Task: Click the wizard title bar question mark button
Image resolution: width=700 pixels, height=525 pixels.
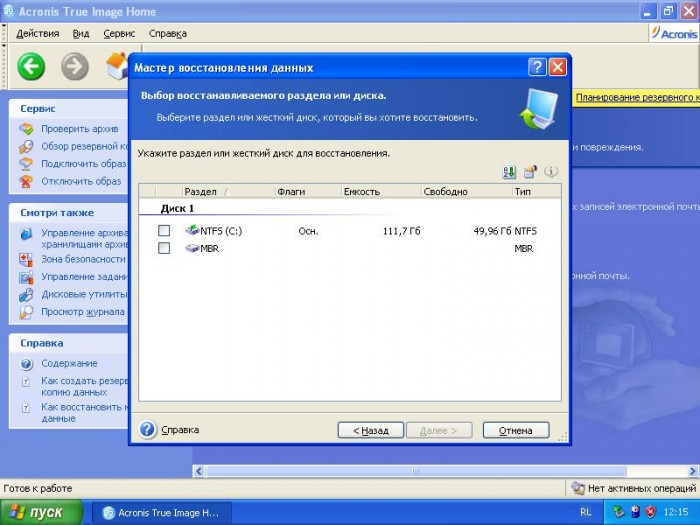Action: point(537,67)
